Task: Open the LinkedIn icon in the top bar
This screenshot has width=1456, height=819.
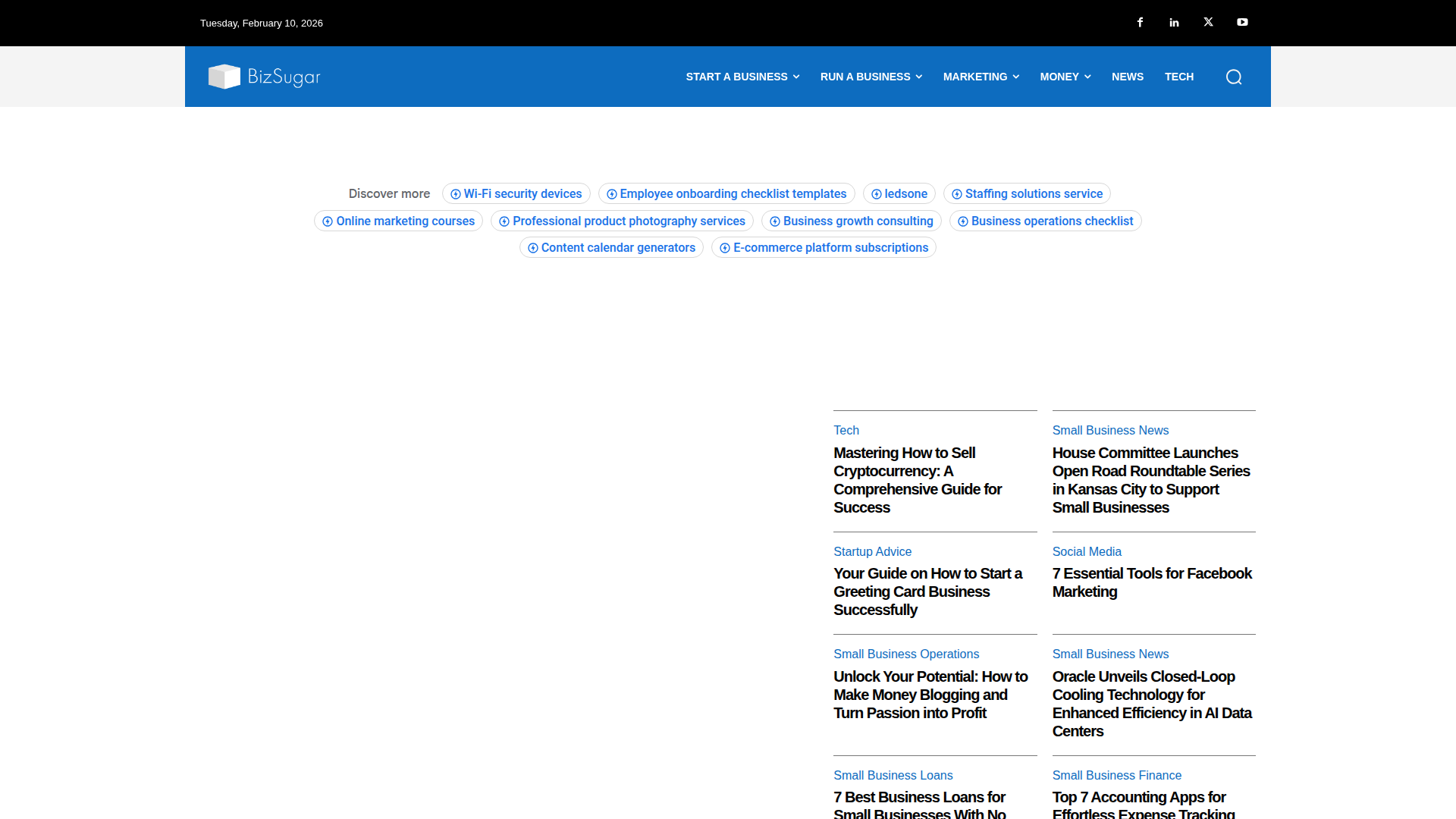Action: 1174,22
